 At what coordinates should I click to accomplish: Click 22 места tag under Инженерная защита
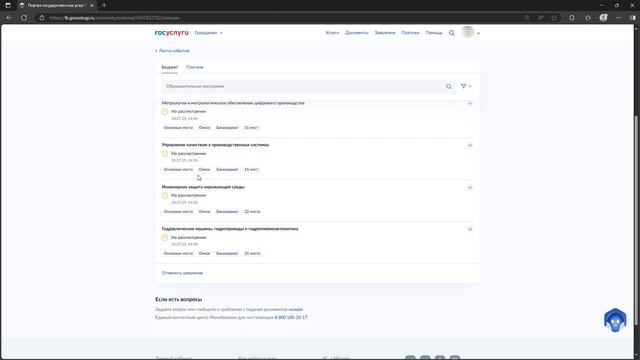(252, 211)
